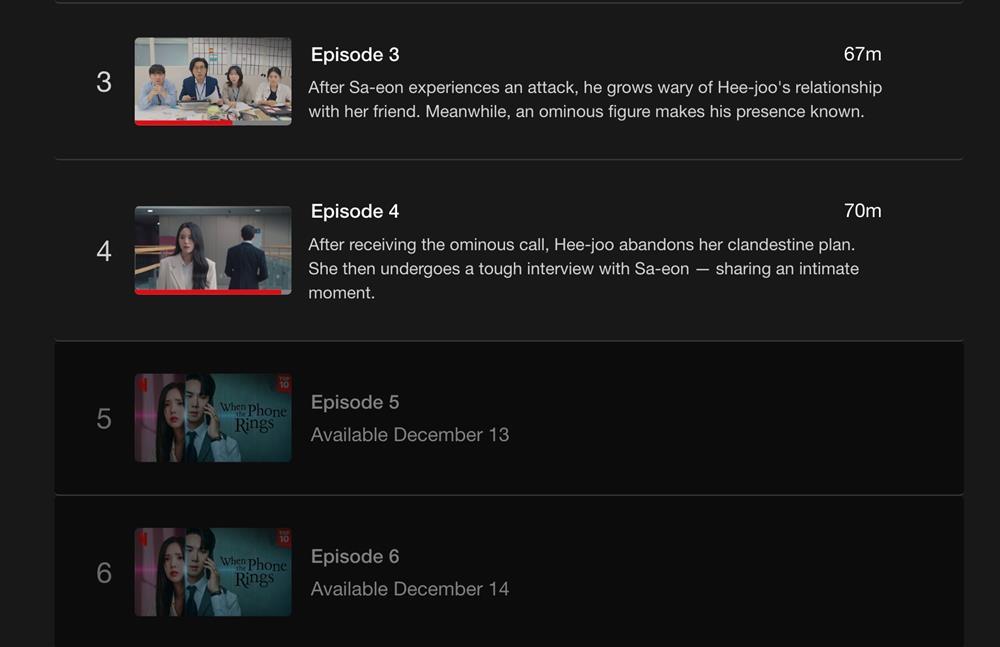Click the 70m duration for Episode 4
The height and width of the screenshot is (647, 1000).
(862, 211)
